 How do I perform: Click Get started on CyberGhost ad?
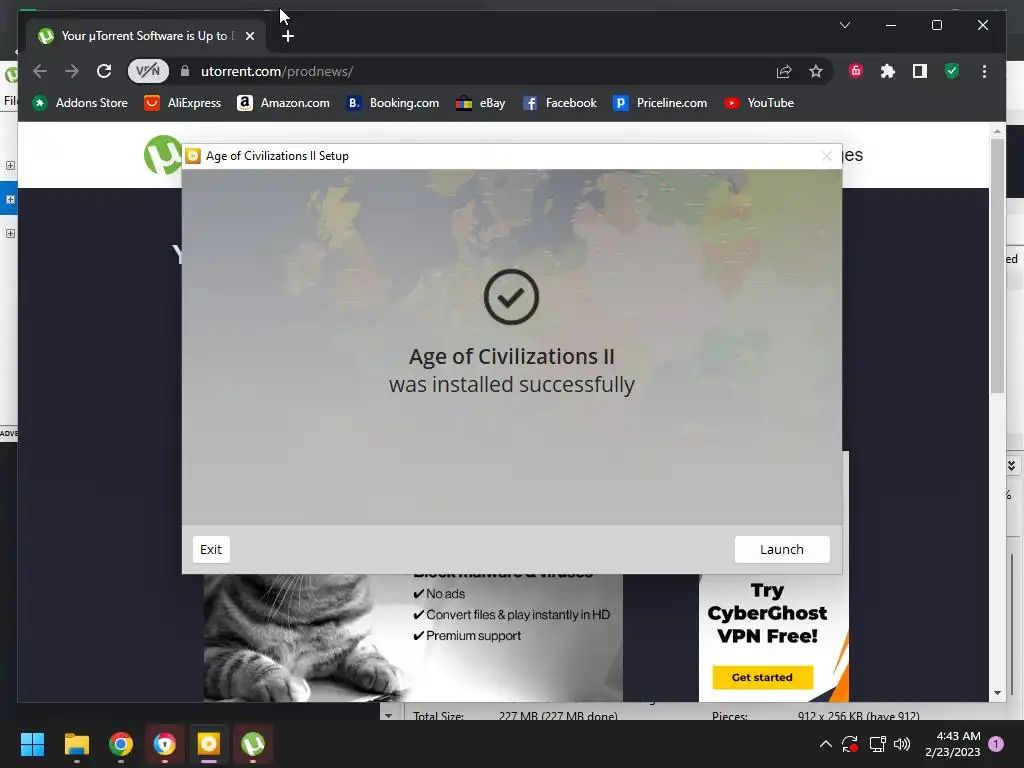[x=762, y=677]
